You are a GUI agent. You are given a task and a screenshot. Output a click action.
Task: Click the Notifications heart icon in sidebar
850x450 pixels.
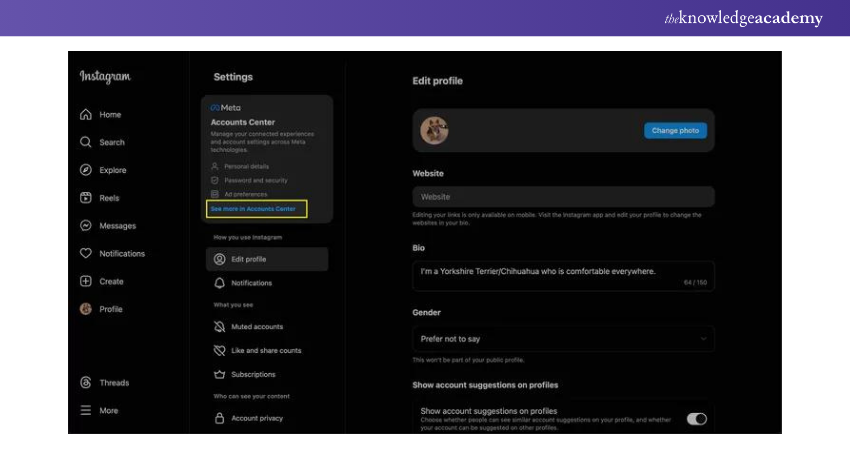click(x=86, y=253)
